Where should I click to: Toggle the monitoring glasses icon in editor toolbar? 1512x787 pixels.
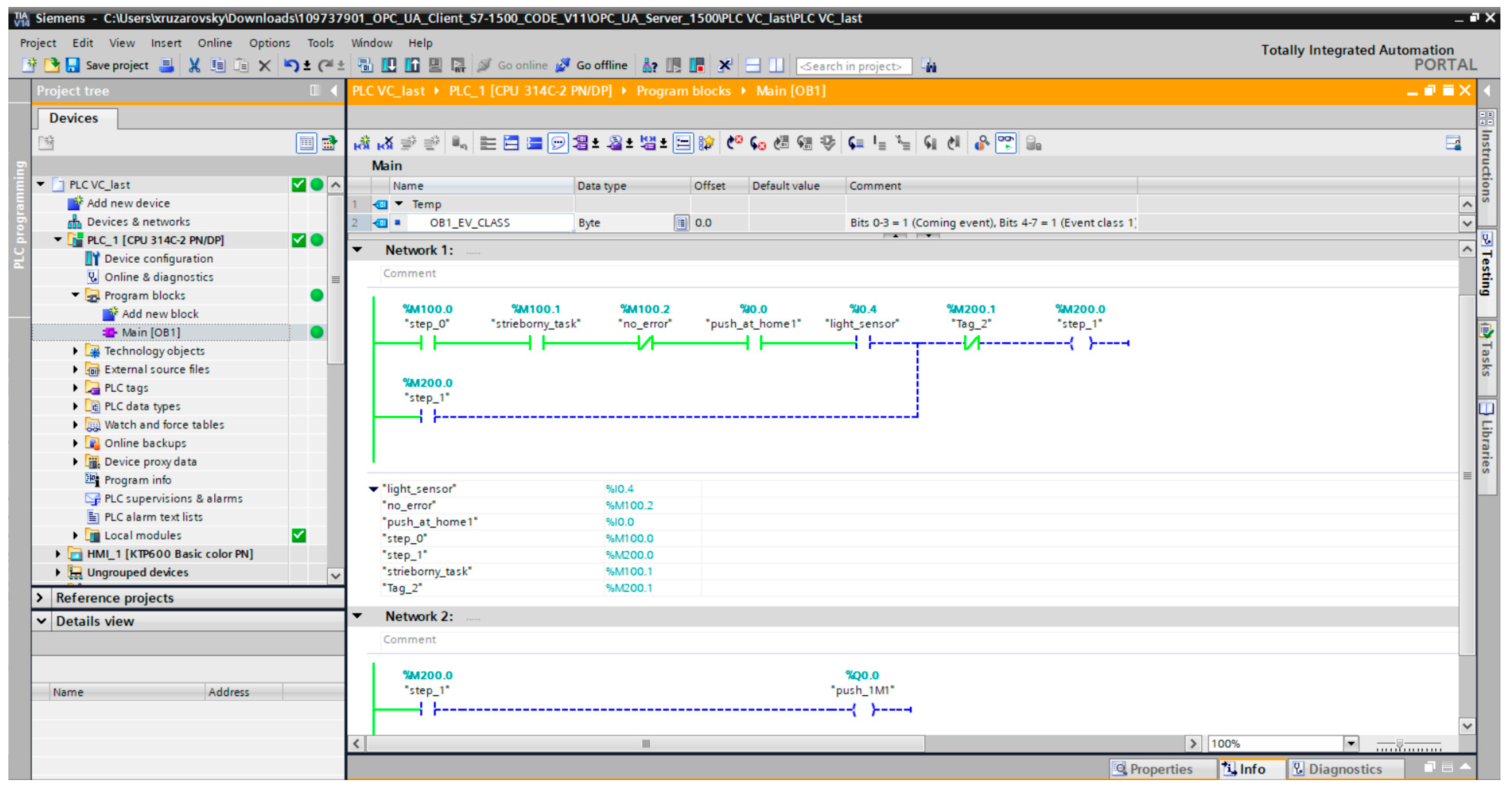point(1005,143)
